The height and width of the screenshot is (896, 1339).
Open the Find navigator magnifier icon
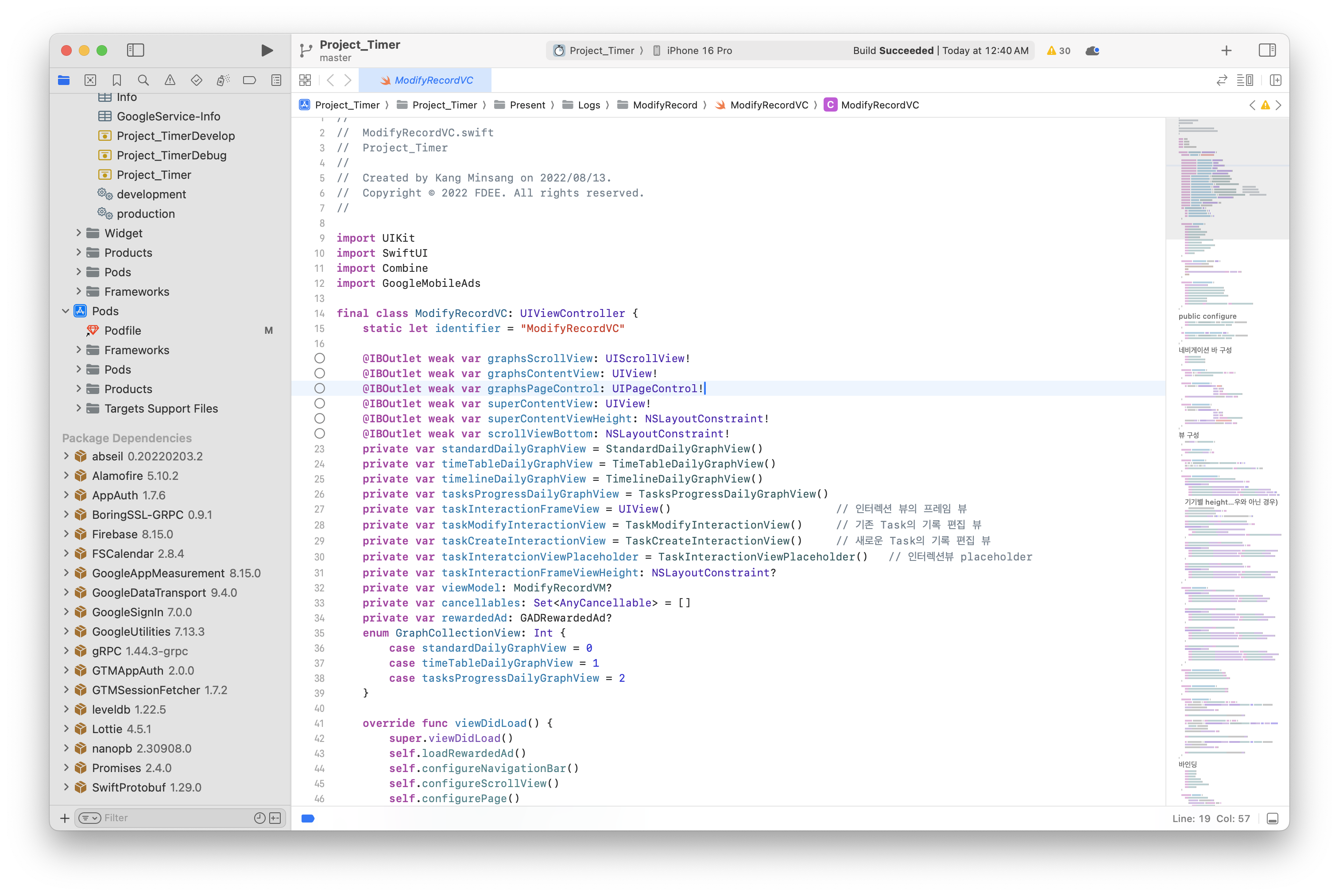tap(143, 81)
